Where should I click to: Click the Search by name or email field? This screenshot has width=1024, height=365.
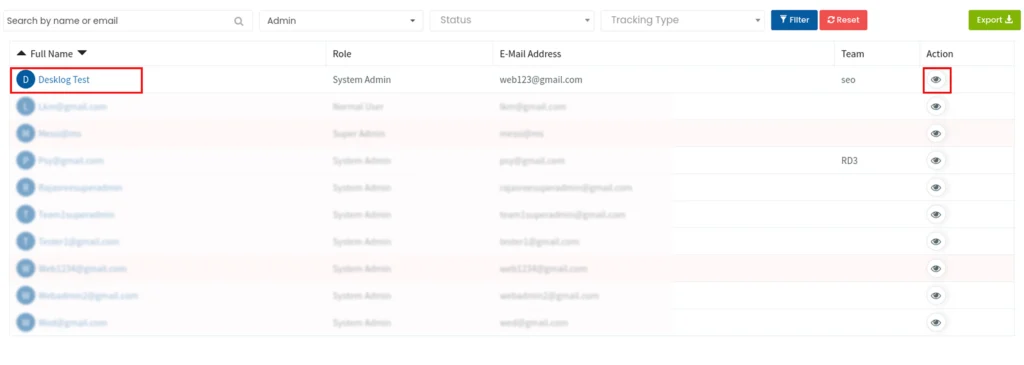[x=128, y=21]
